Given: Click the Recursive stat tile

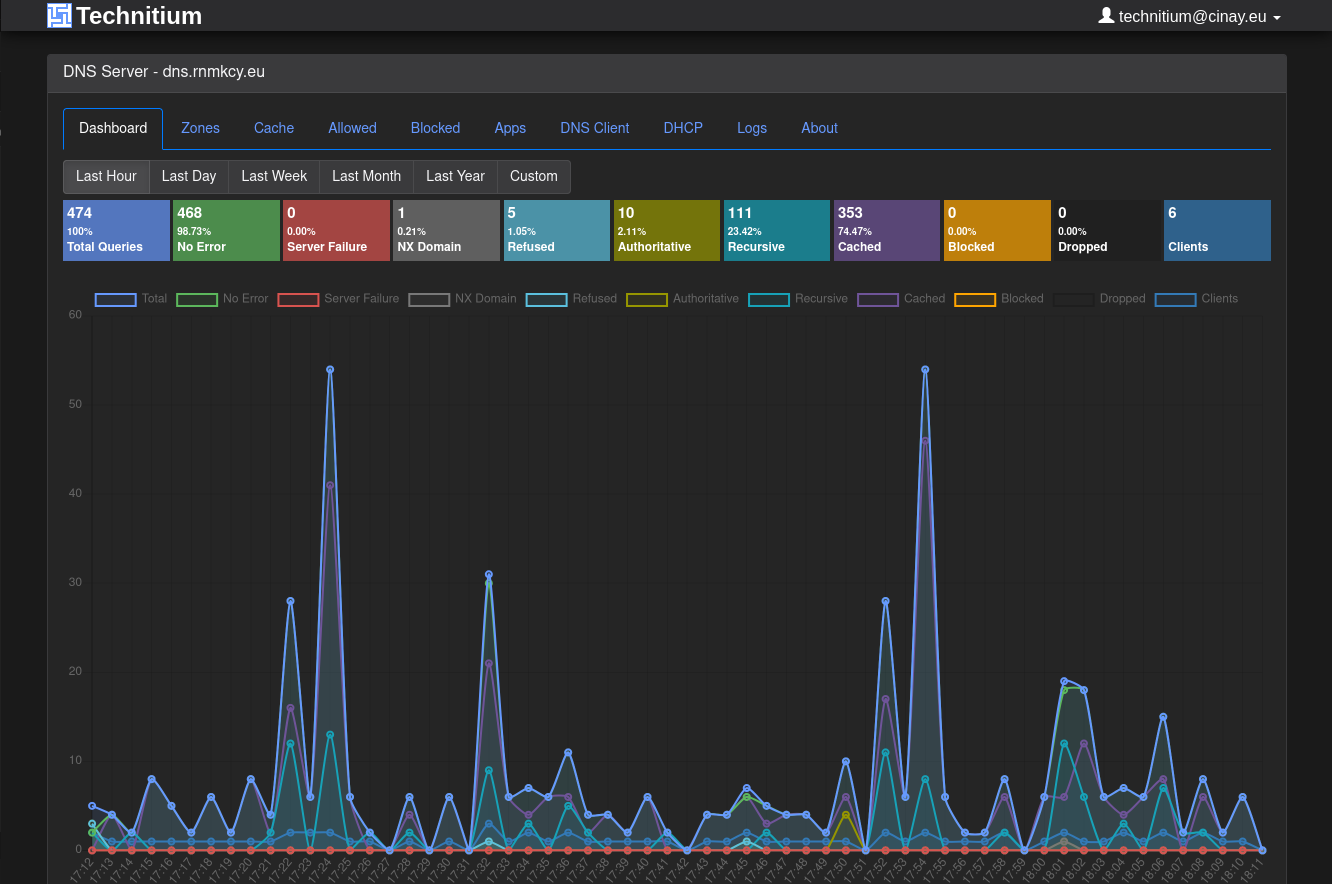Looking at the screenshot, I should pos(777,230).
